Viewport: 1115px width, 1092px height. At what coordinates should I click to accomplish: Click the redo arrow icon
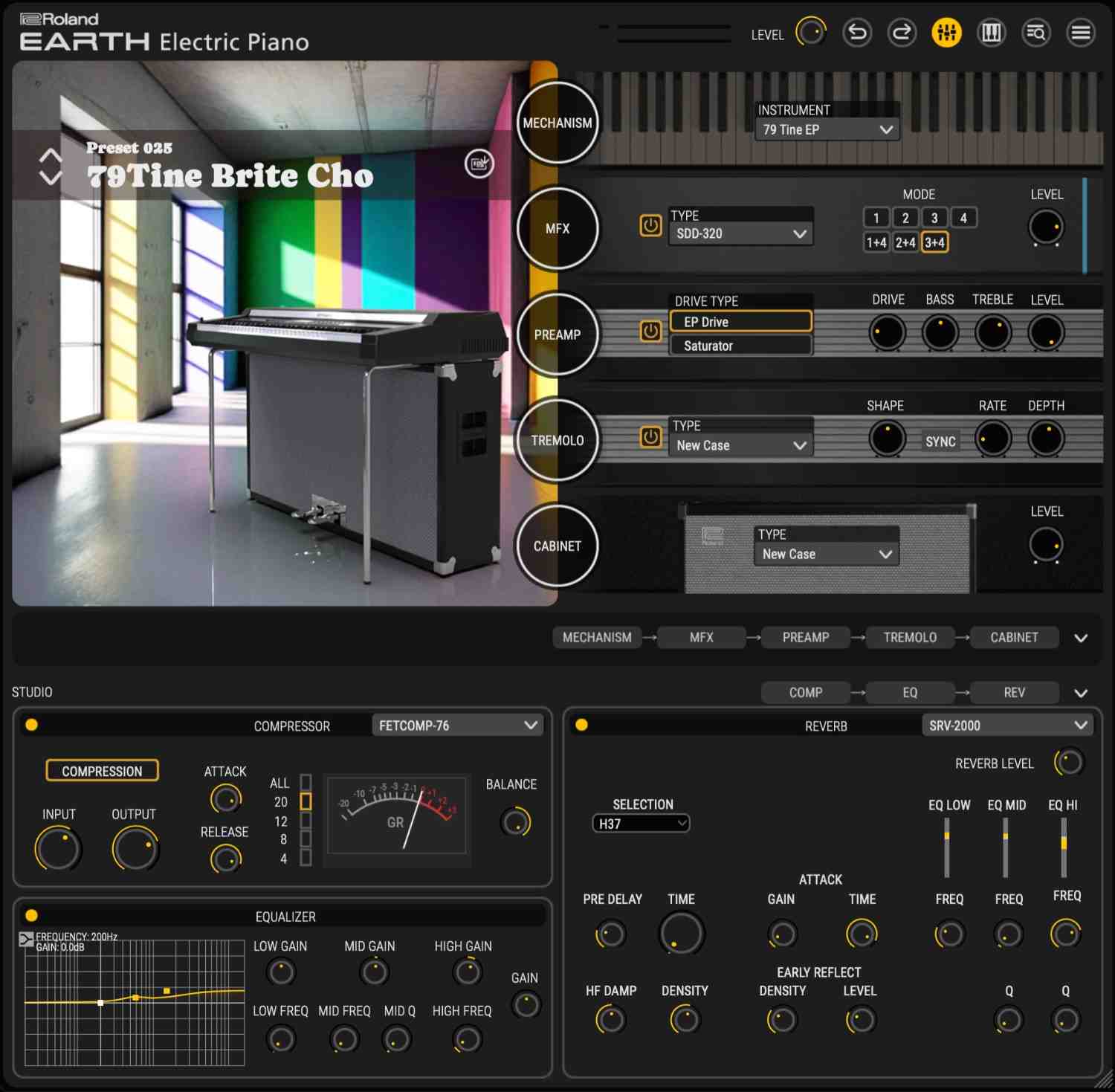point(902,33)
